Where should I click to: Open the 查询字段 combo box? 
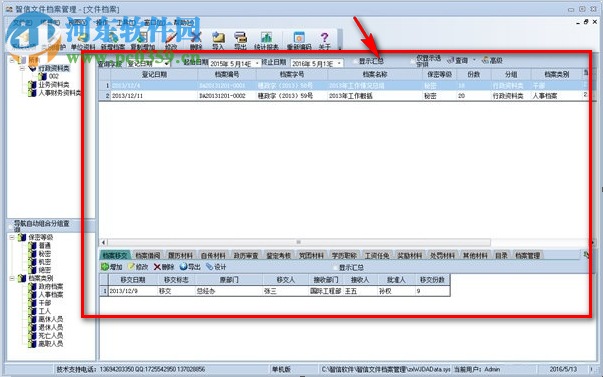click(x=148, y=63)
